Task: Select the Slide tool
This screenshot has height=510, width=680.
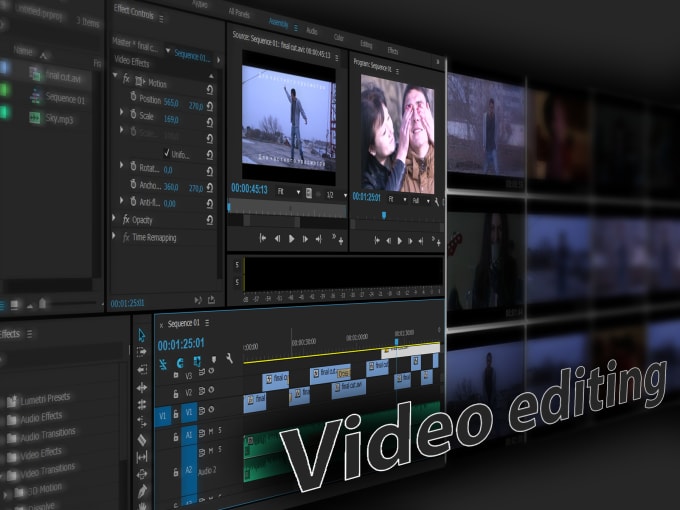Action: [x=142, y=474]
